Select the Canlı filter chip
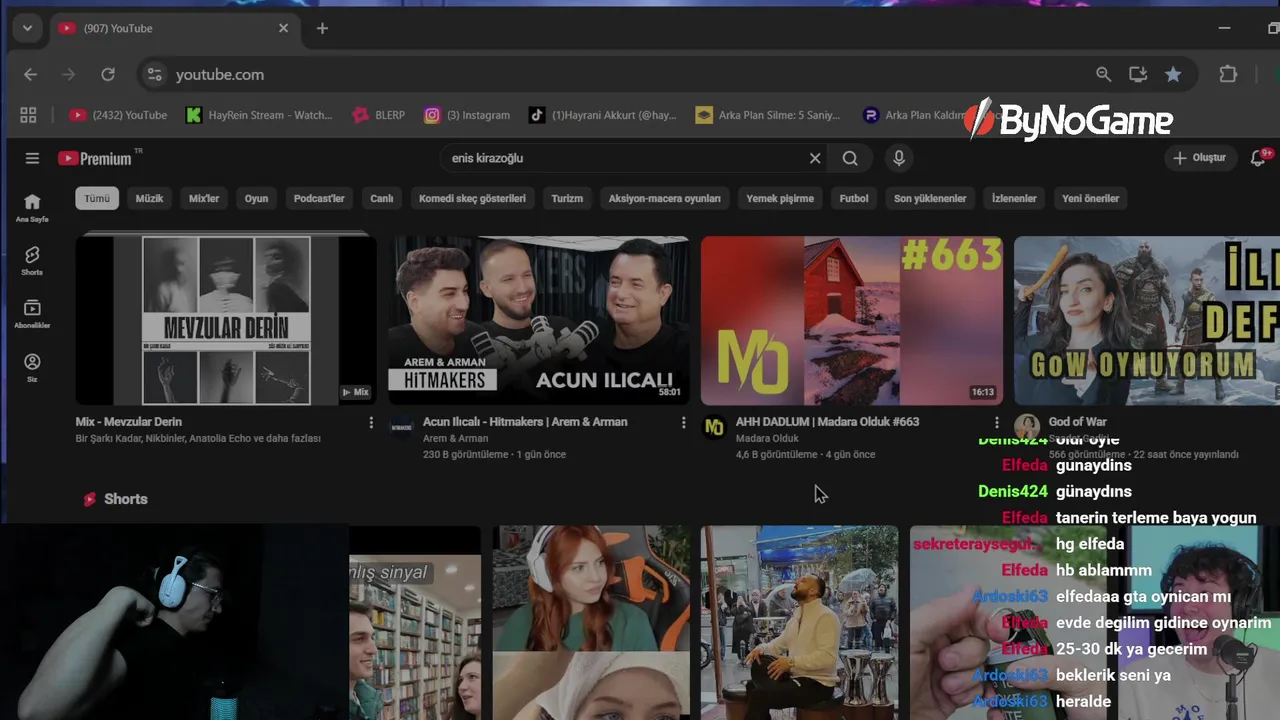The width and height of the screenshot is (1280, 720). [x=382, y=198]
